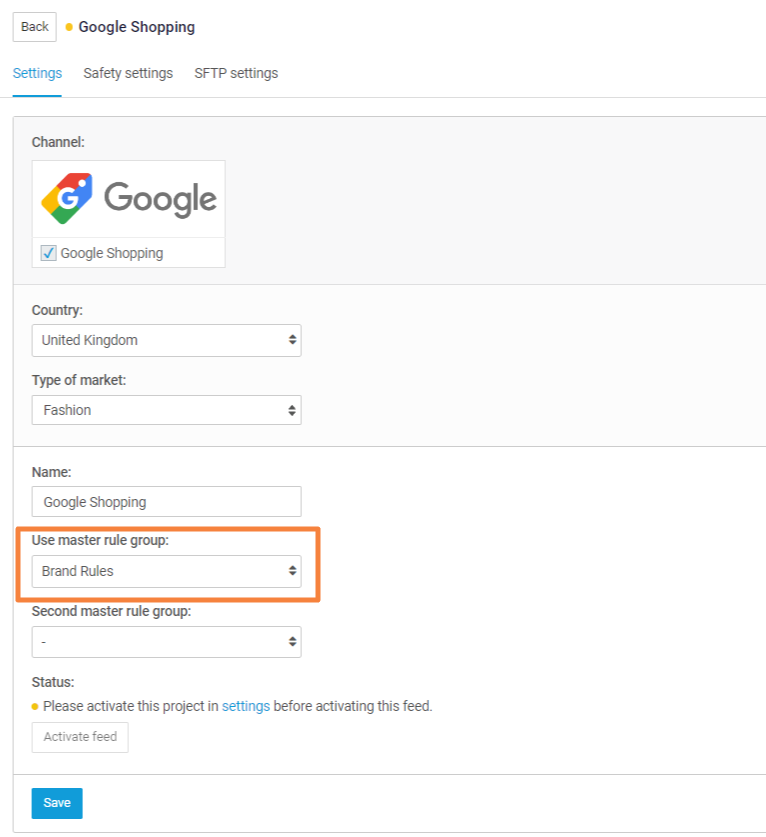Expand the Second master rule group dropdown
The height and width of the screenshot is (837, 766).
[165, 641]
